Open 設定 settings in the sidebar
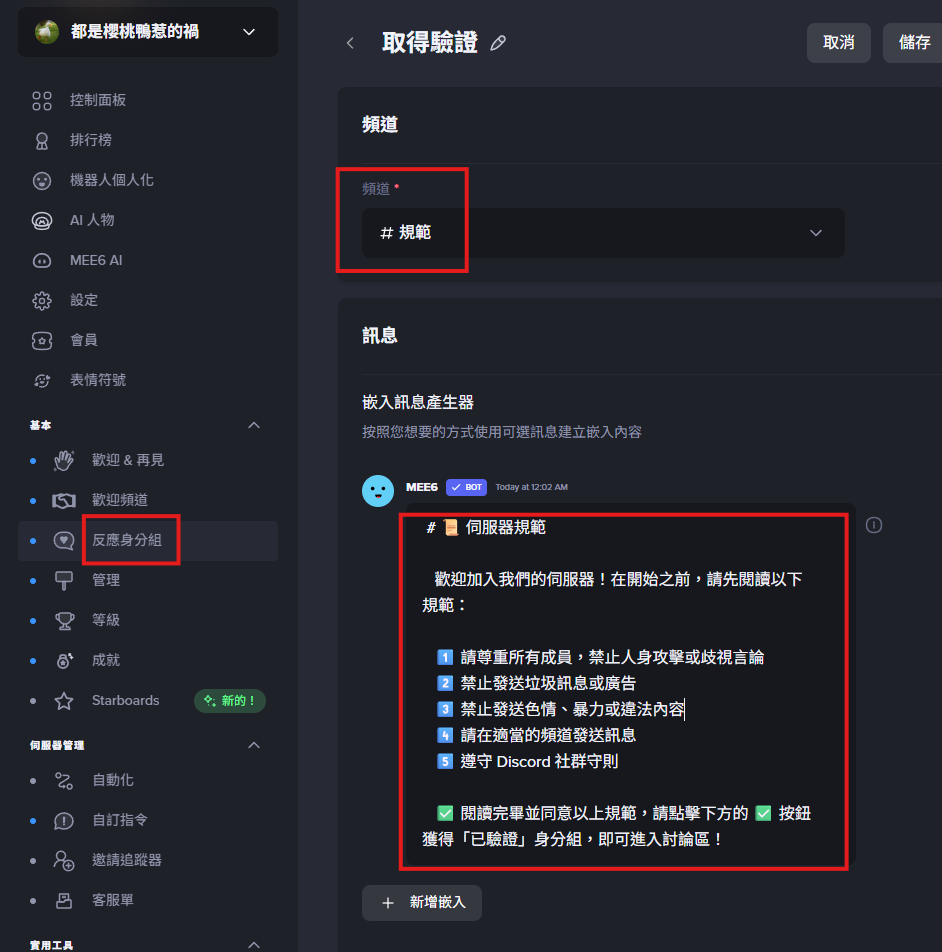Screen dimensions: 942x952 (84, 300)
